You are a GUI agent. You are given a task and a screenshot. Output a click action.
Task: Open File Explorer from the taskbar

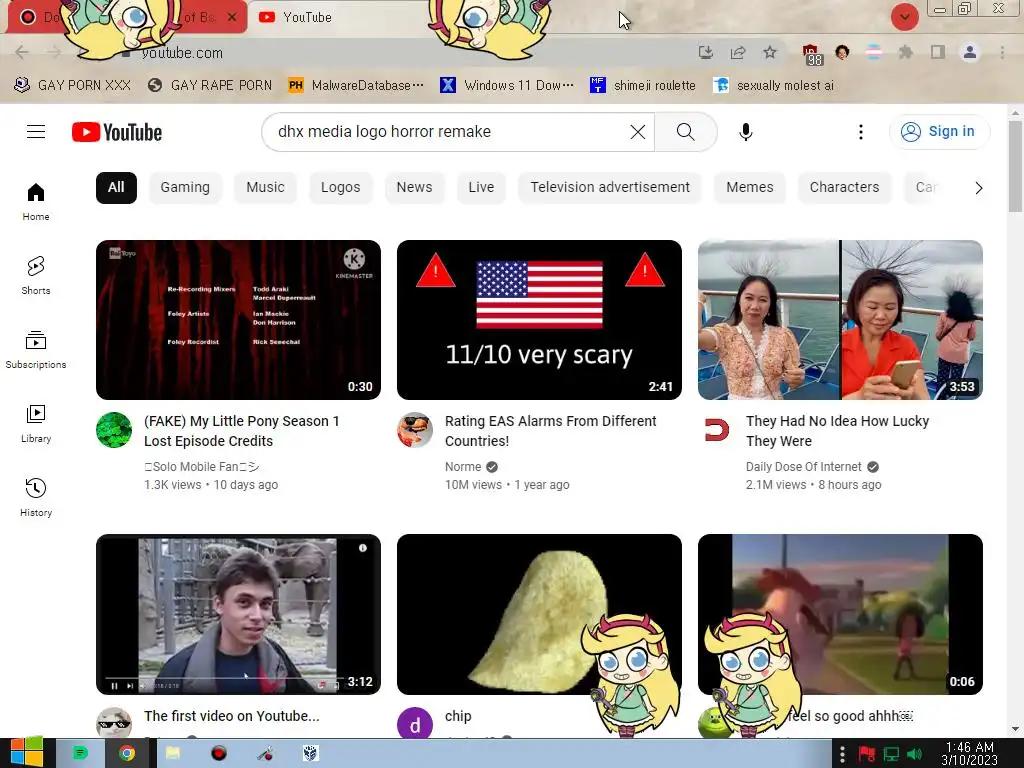[172, 754]
